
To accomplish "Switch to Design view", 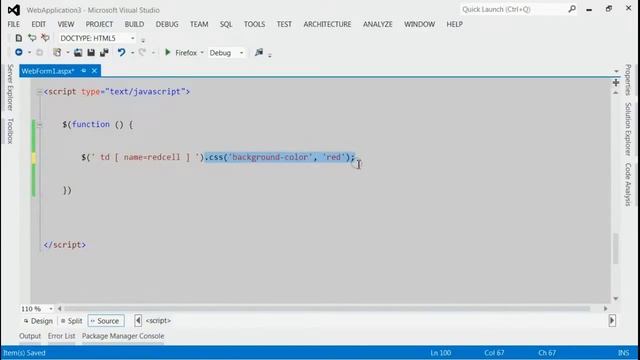I will [38, 321].
